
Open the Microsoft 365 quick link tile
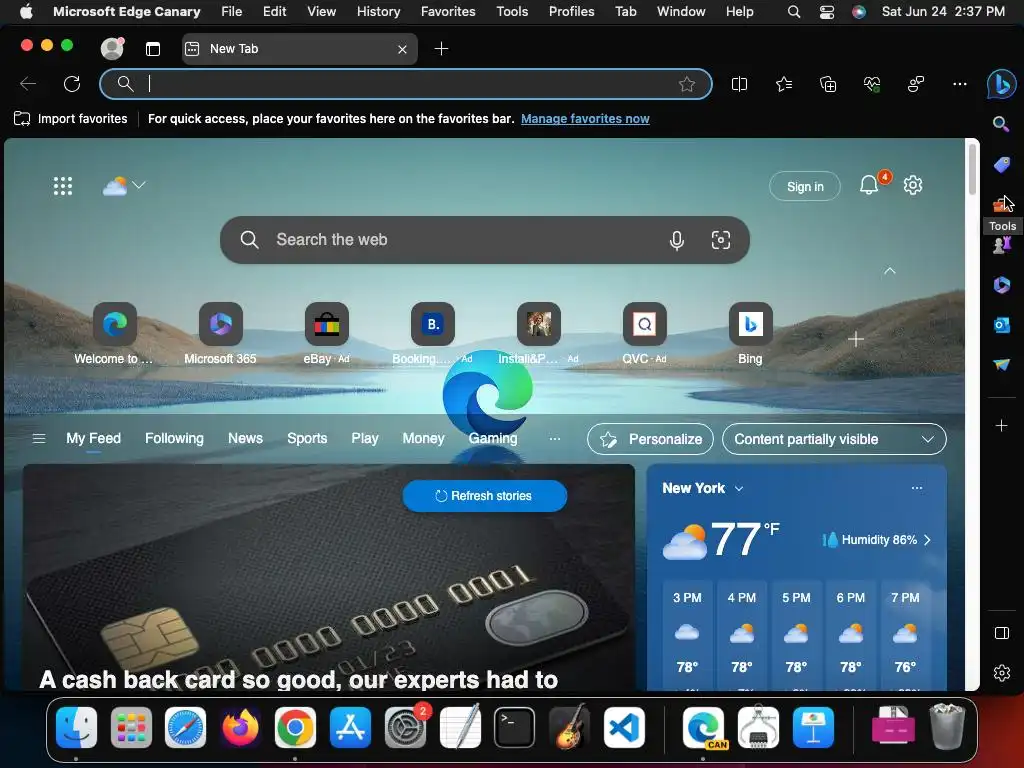click(220, 334)
